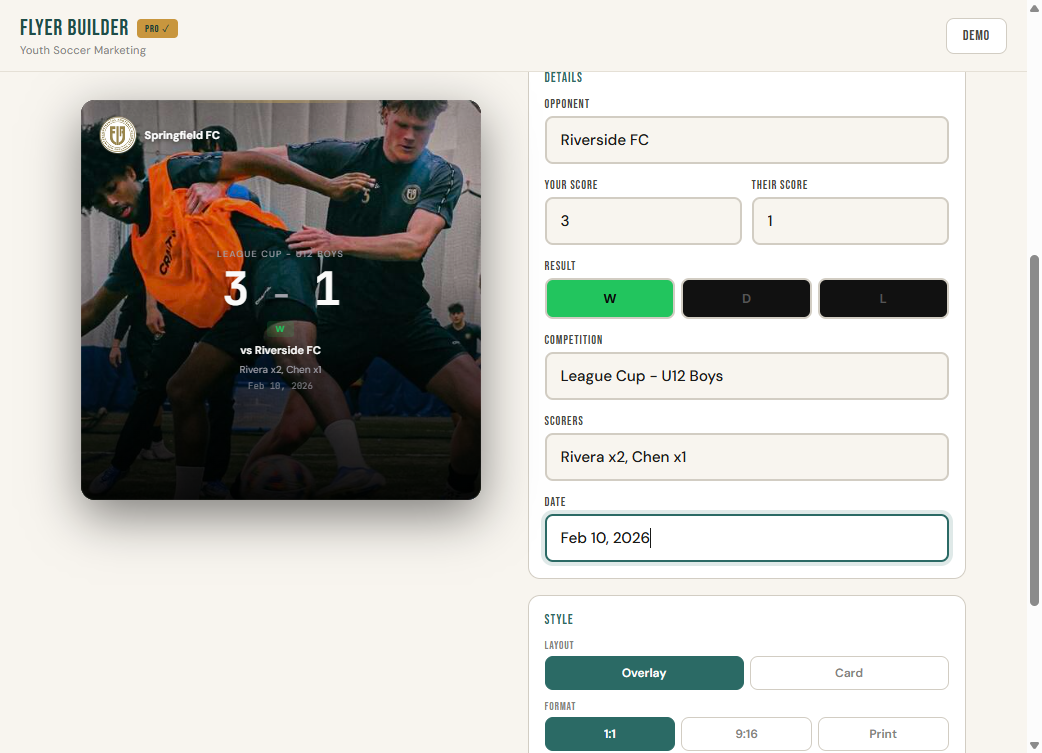The height and width of the screenshot is (753, 1042).
Task: Switch layout to Card
Action: point(848,672)
